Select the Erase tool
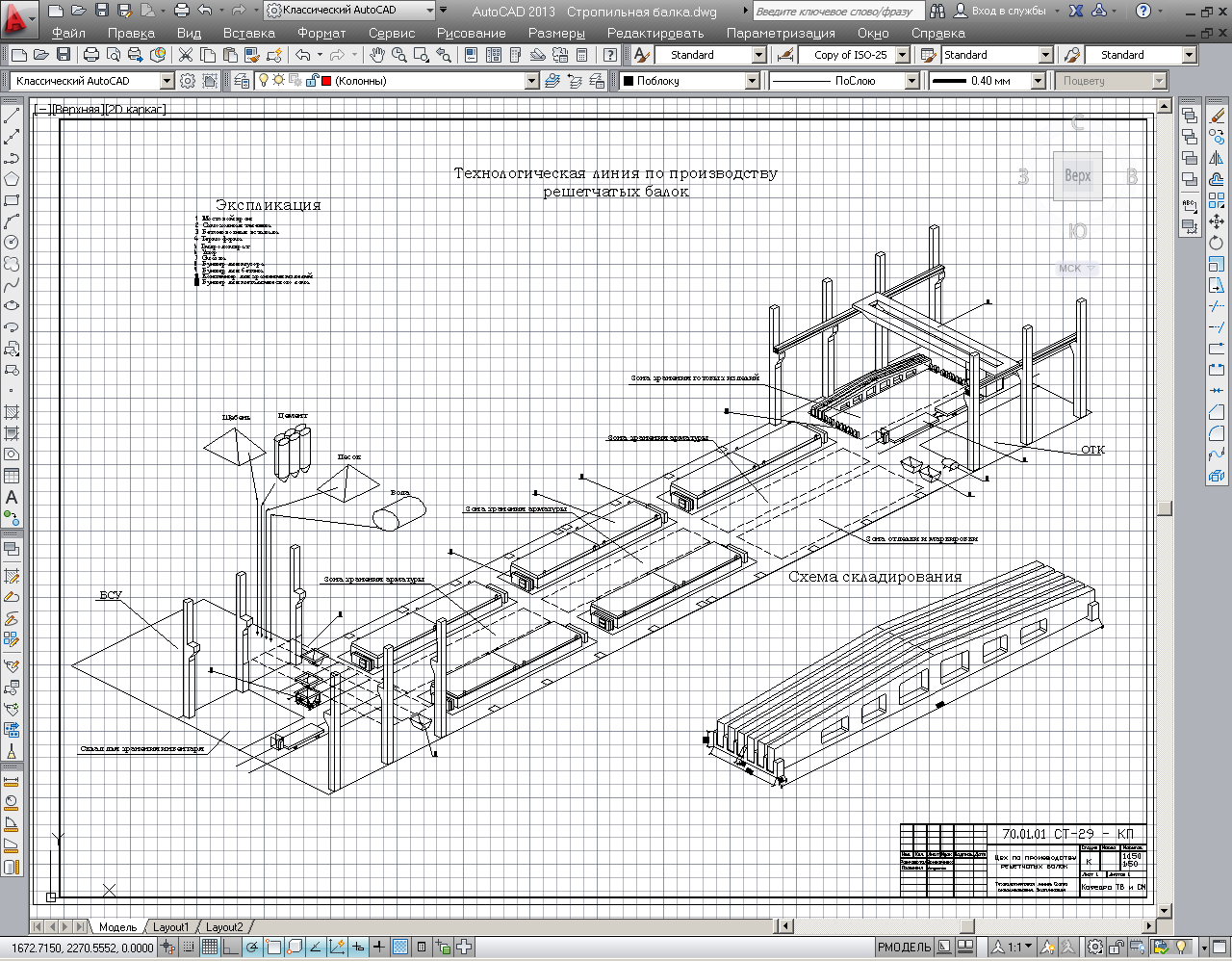This screenshot has width=1232, height=961. tap(1217, 116)
